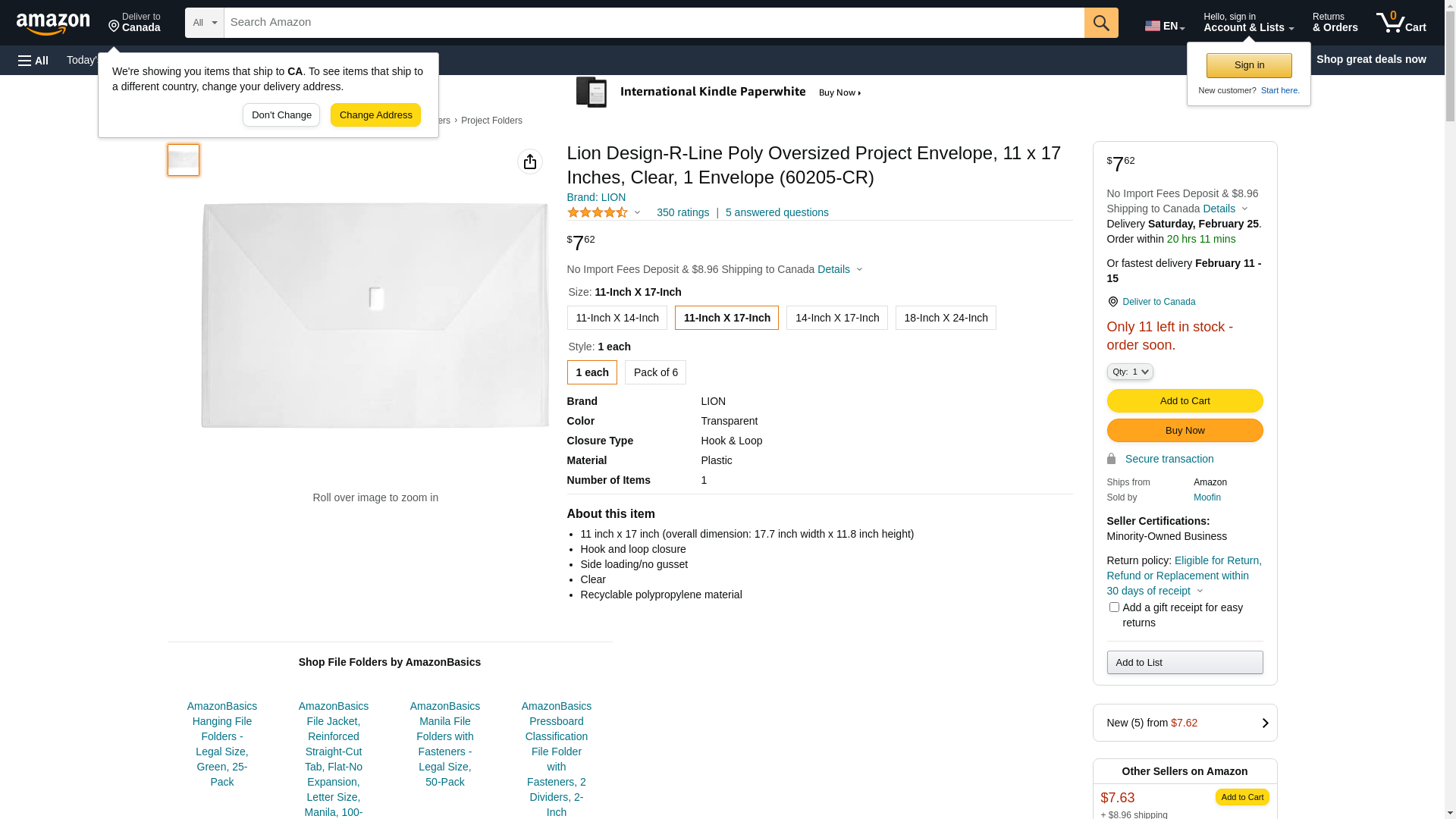Expand Details in the buy box
The image size is (1456, 819).
point(1225,209)
